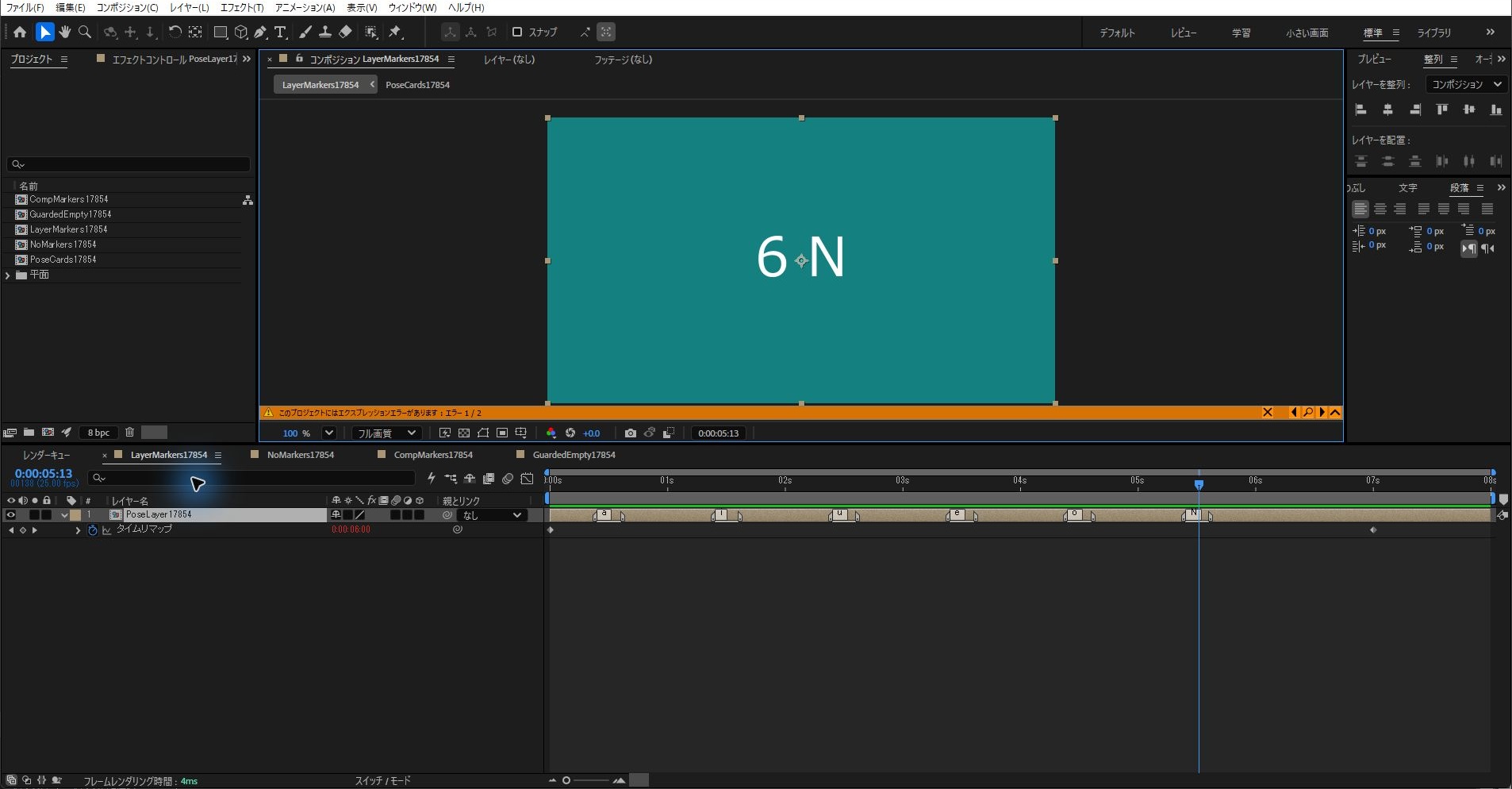This screenshot has width=1512, height=789.
Task: Click the Project panel search field
Action: click(x=129, y=164)
